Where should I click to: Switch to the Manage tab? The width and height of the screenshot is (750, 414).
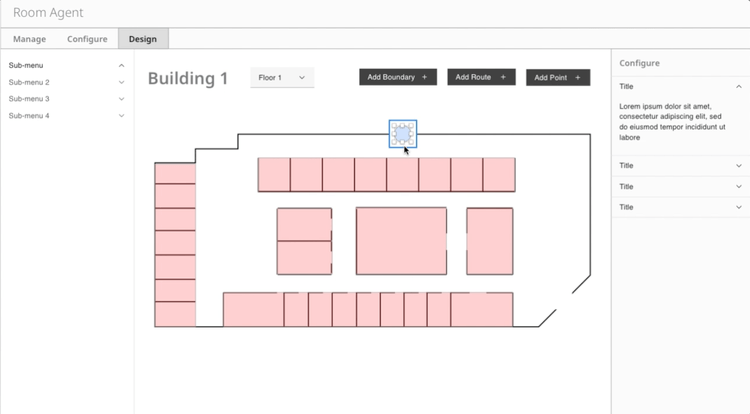[x=29, y=39]
